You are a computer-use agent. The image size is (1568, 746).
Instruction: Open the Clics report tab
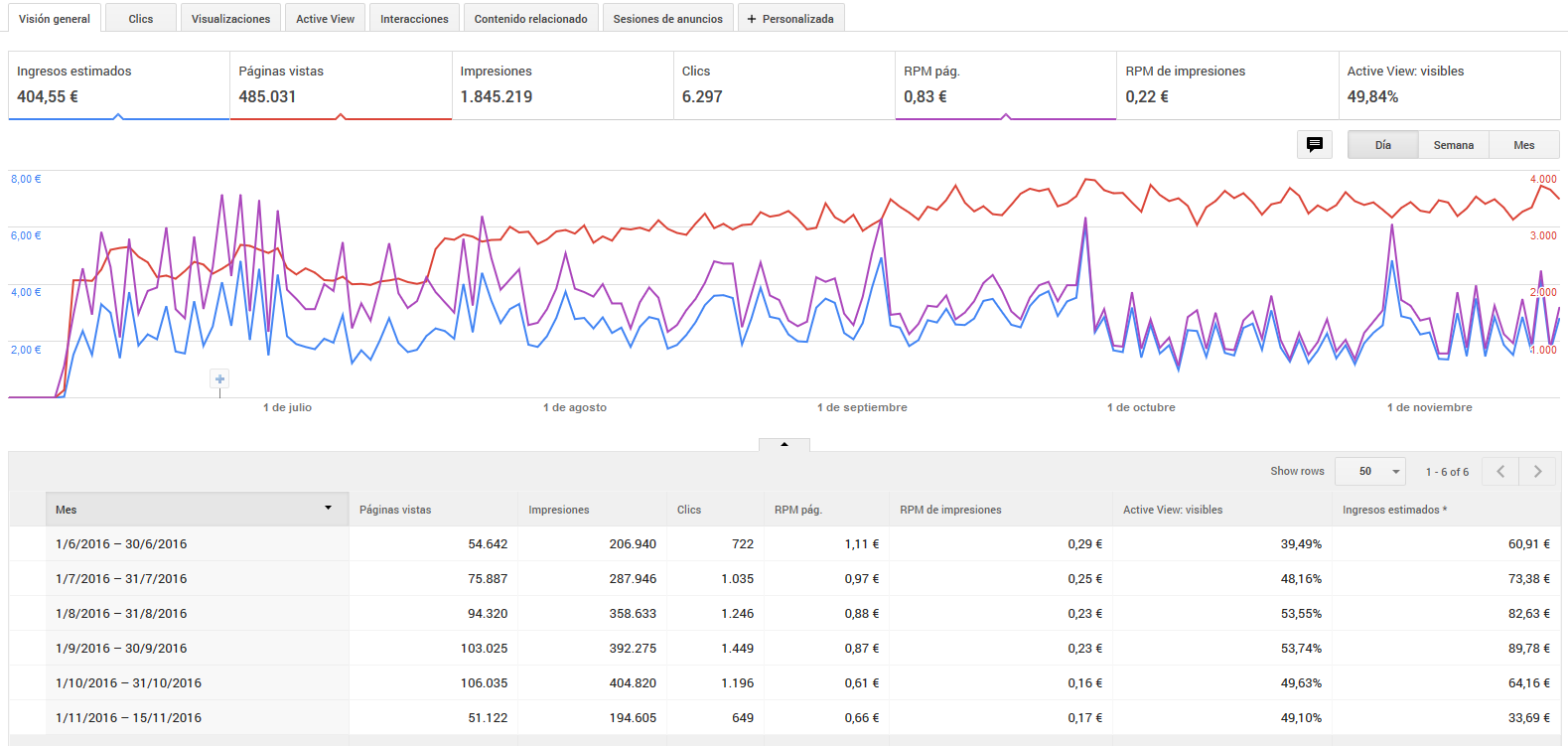[x=141, y=19]
